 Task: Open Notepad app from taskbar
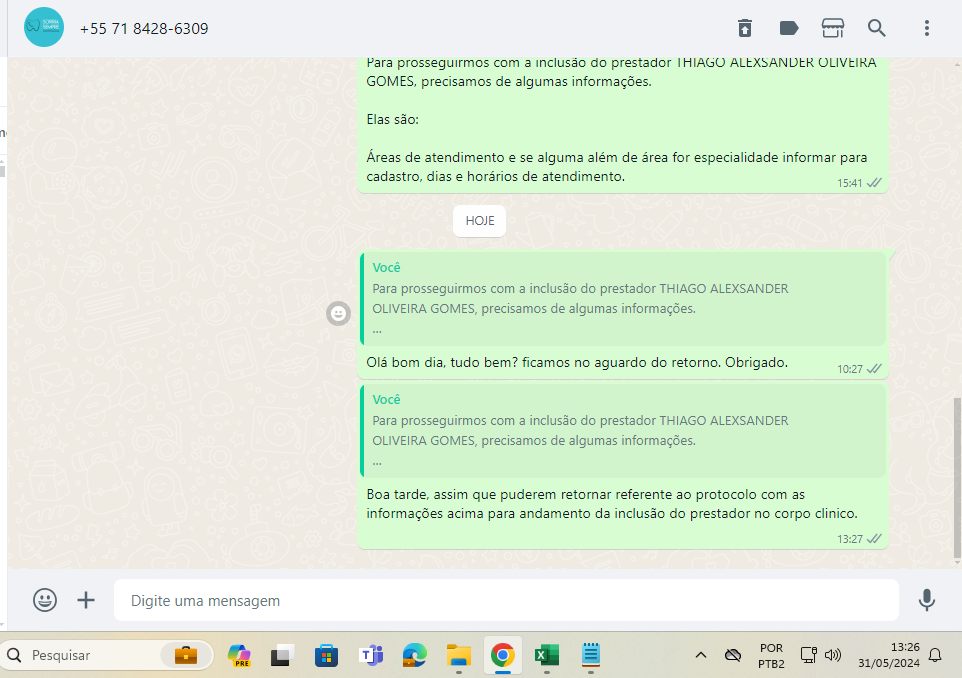[x=591, y=655]
